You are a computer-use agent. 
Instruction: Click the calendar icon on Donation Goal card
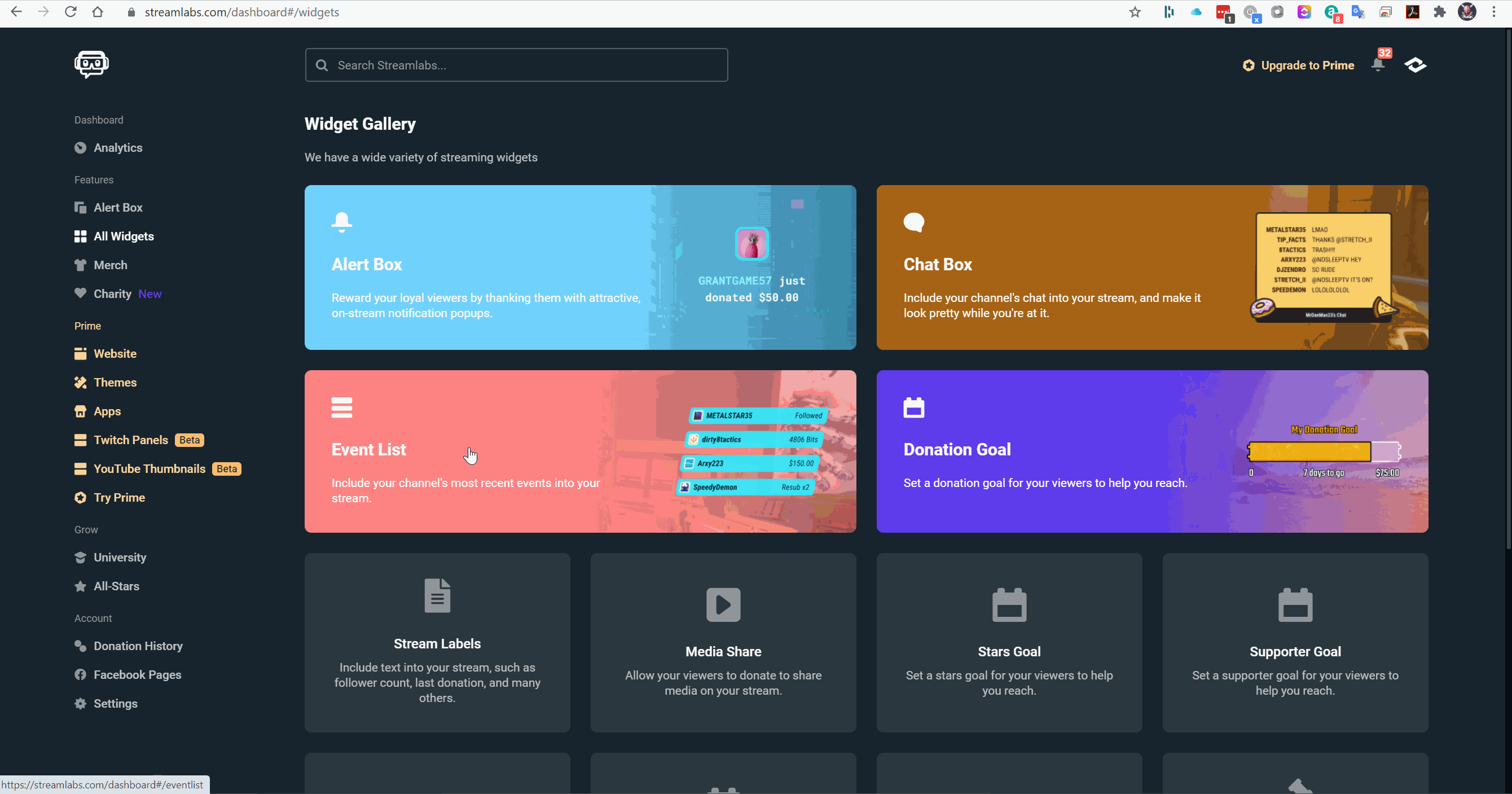coord(914,407)
